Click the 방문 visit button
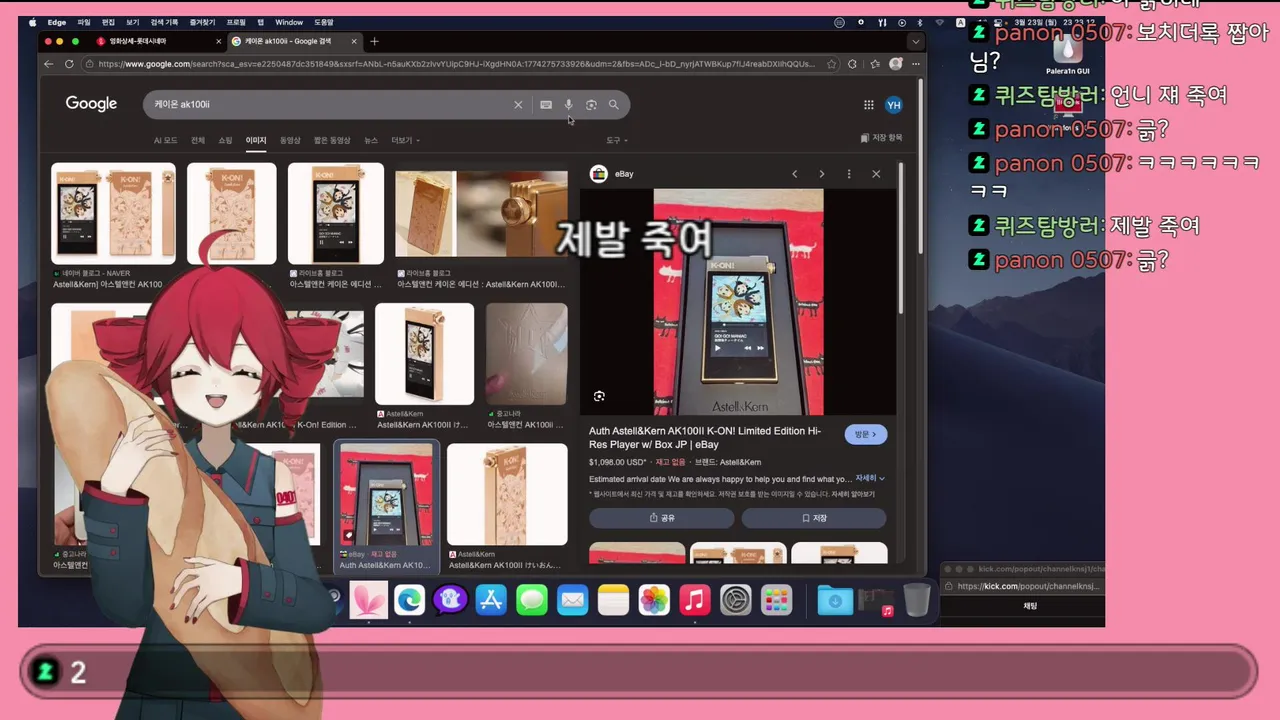Image resolution: width=1280 pixels, height=720 pixels. coord(866,434)
